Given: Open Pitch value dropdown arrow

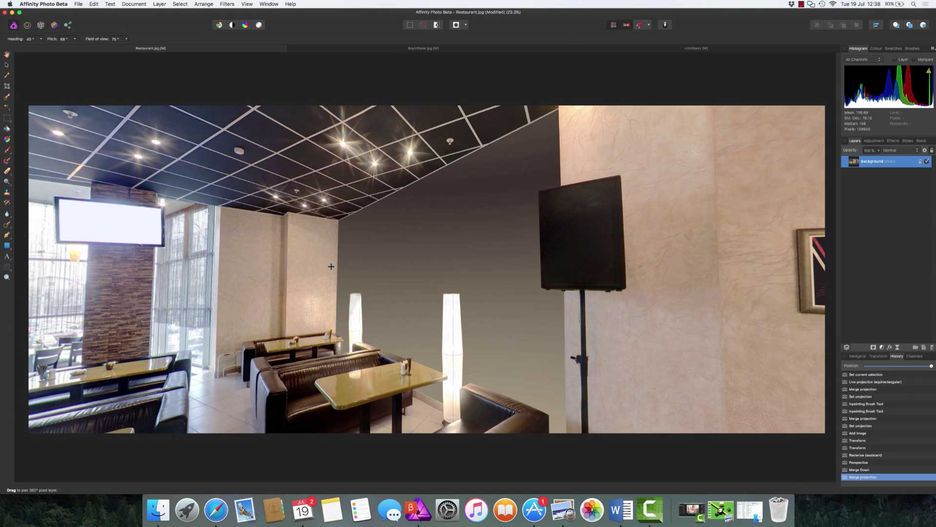Looking at the screenshot, I should tap(75, 39).
